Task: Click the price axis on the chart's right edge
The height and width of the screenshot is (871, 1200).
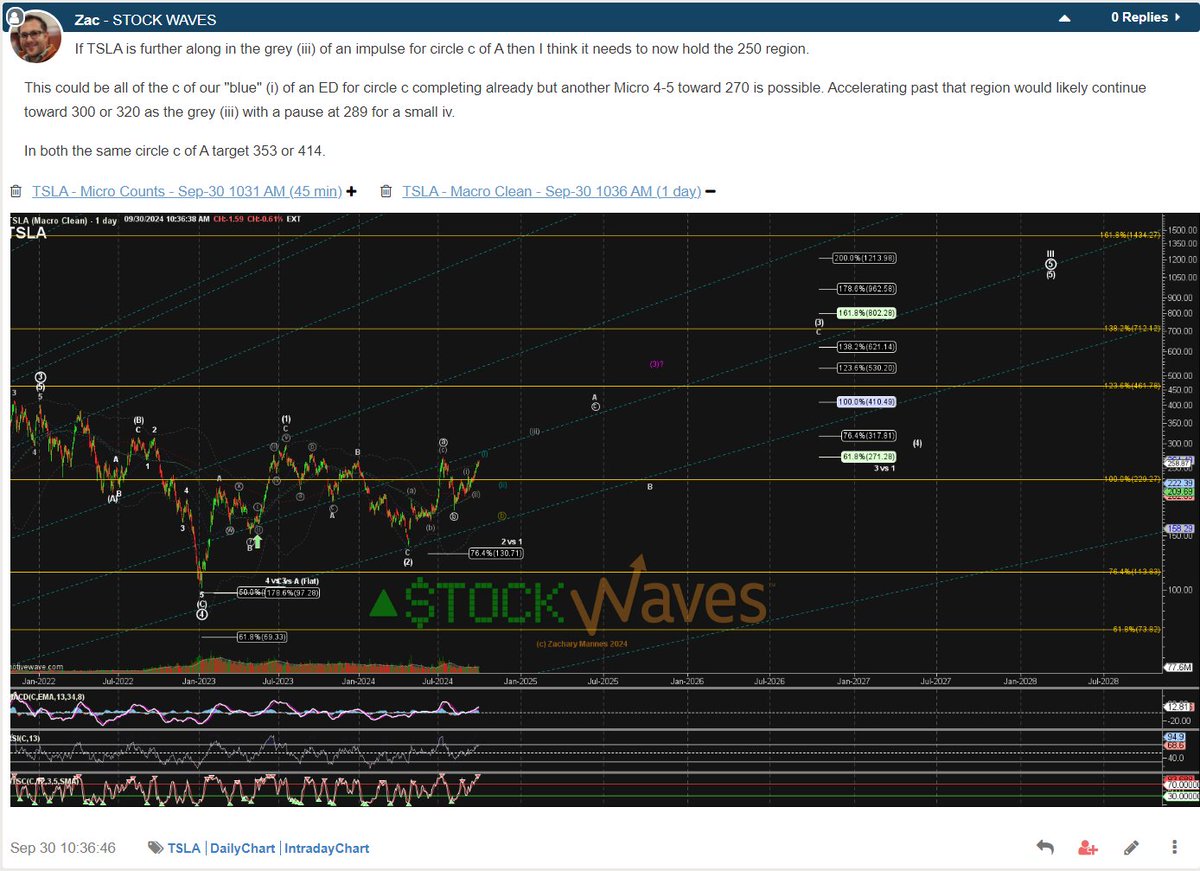Action: tap(1180, 450)
